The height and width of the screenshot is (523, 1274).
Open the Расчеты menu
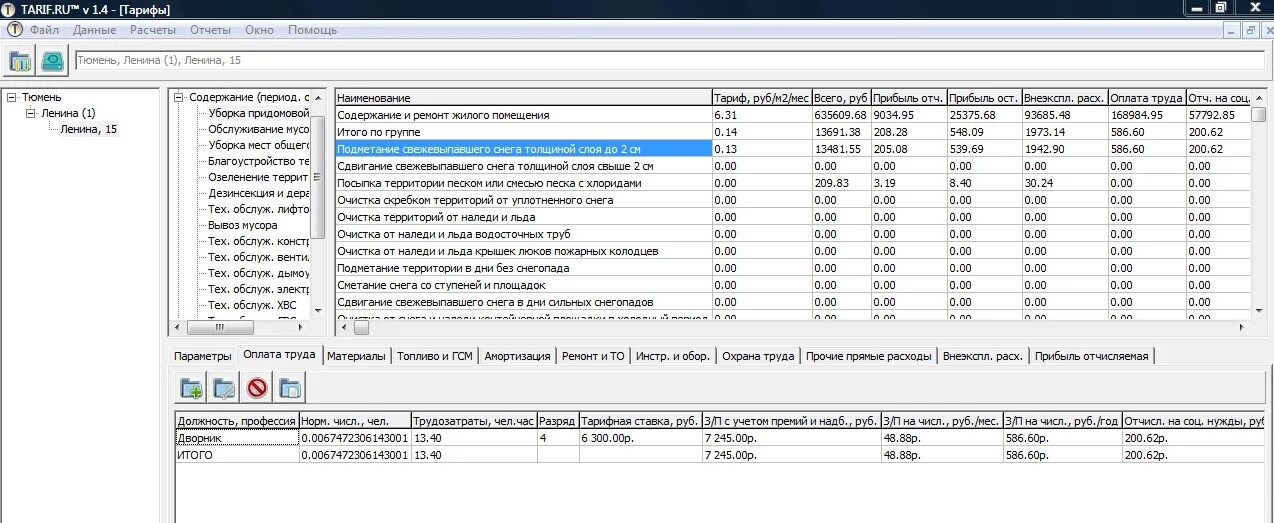click(153, 30)
